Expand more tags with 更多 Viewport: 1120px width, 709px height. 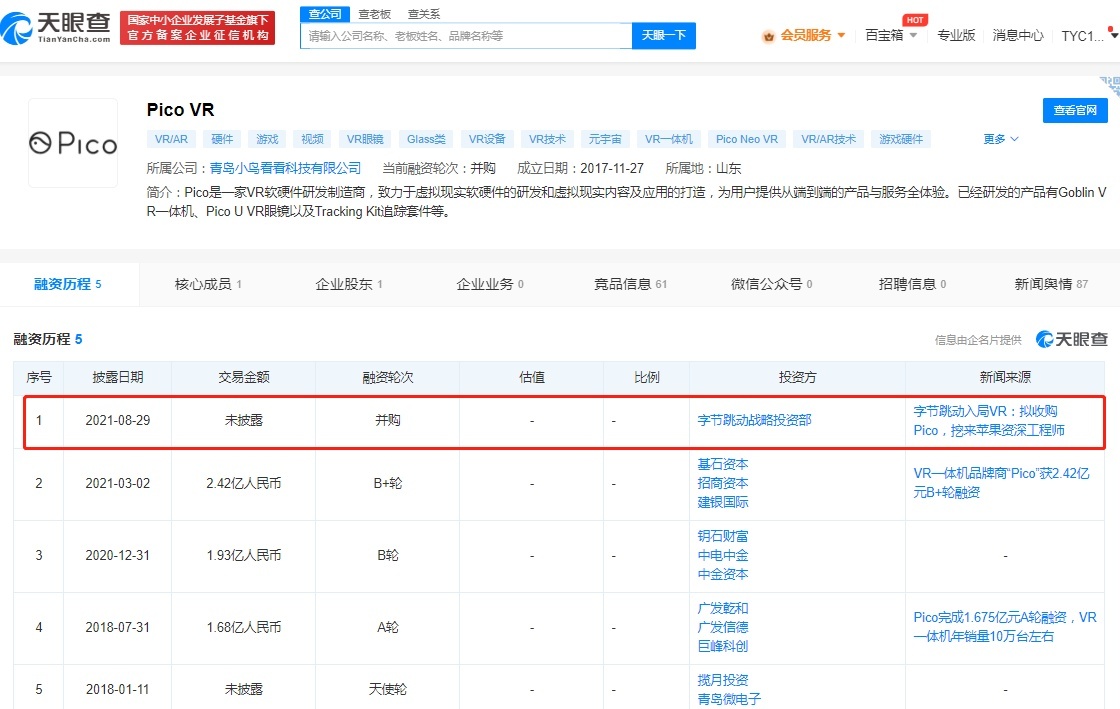point(1000,139)
